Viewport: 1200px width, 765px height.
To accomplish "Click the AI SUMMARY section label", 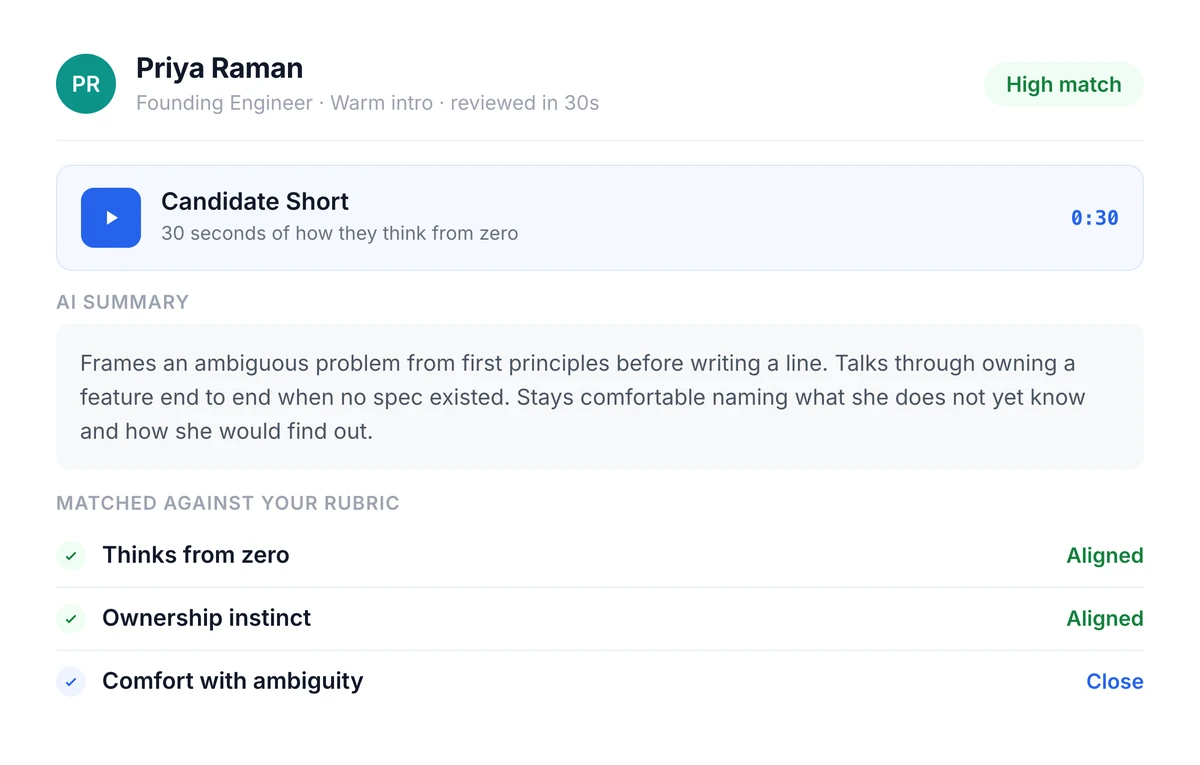I will [x=122, y=302].
